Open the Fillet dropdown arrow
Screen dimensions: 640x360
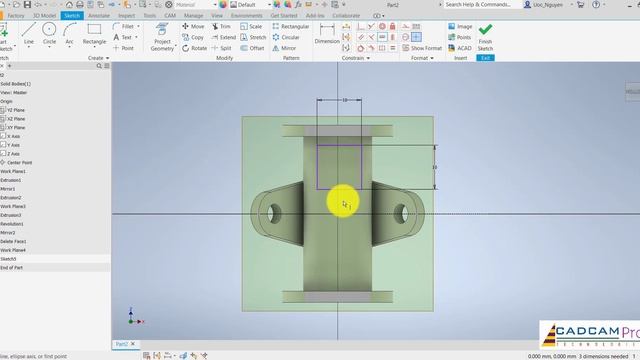click(138, 27)
